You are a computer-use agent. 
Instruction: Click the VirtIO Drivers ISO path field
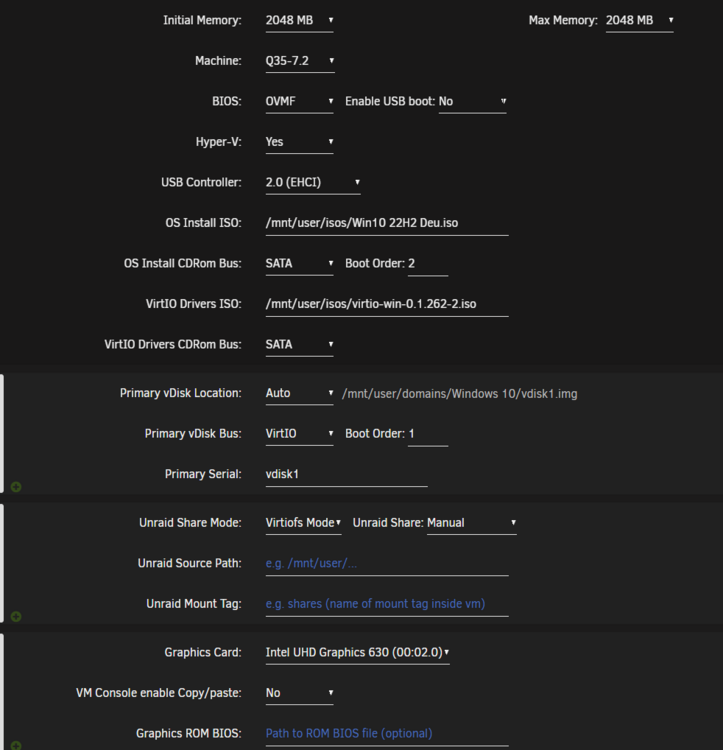click(387, 304)
